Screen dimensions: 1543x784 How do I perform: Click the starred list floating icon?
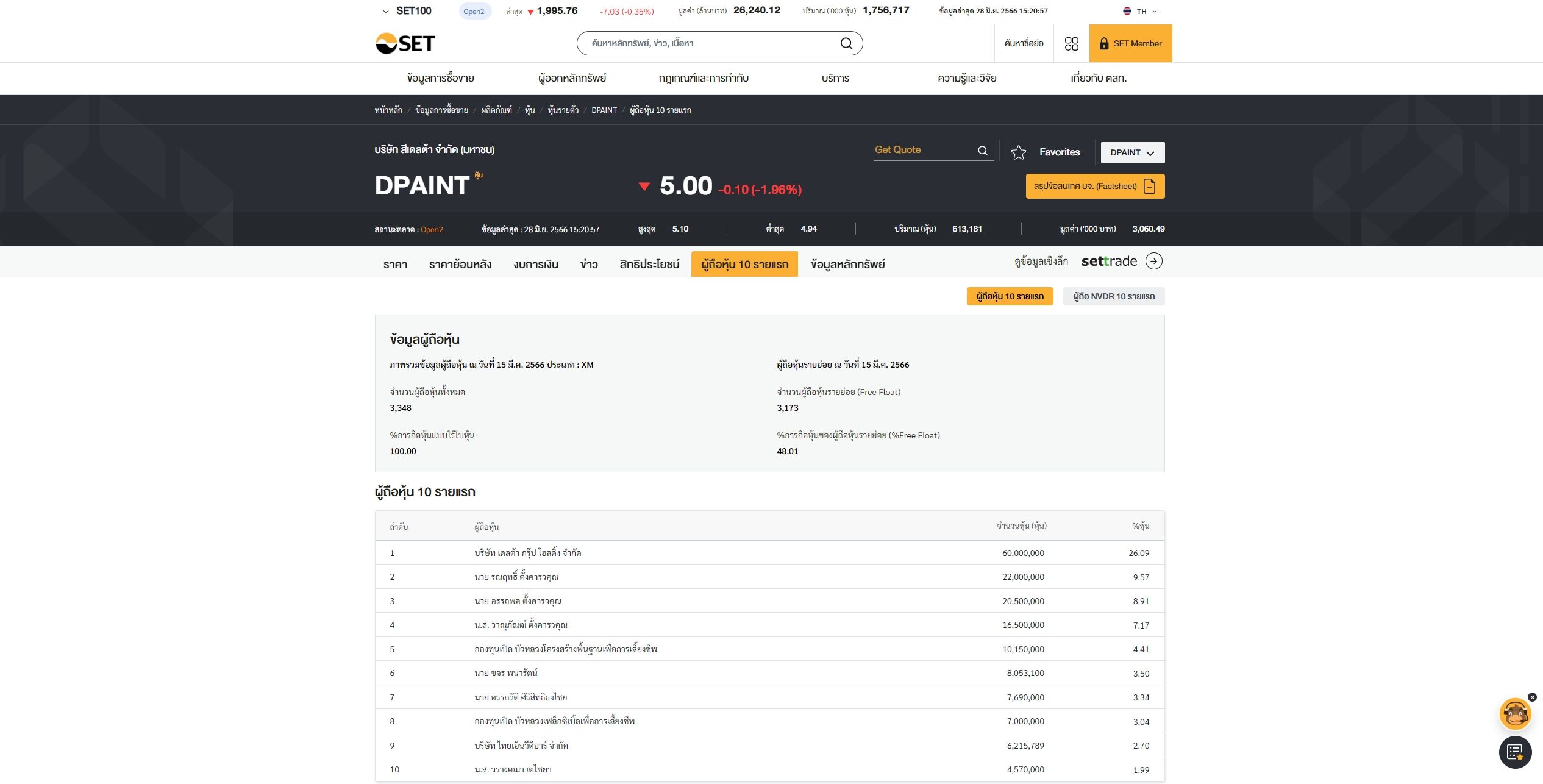(1515, 752)
